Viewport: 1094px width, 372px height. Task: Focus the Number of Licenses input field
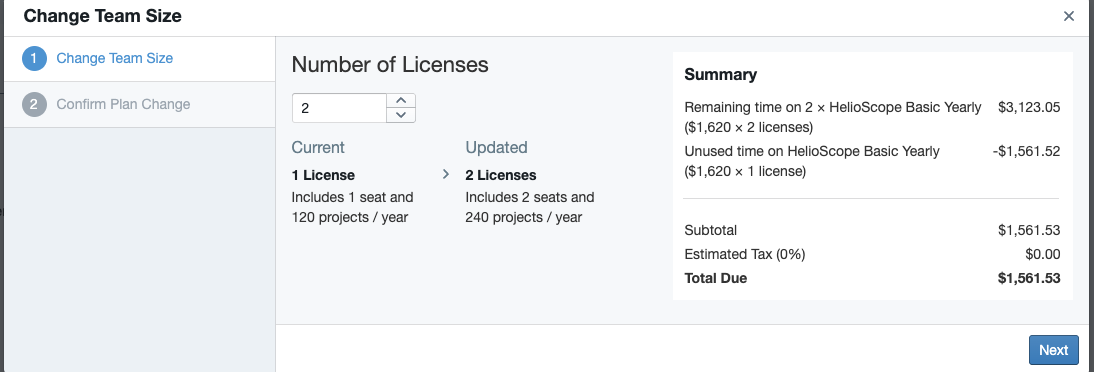click(339, 108)
